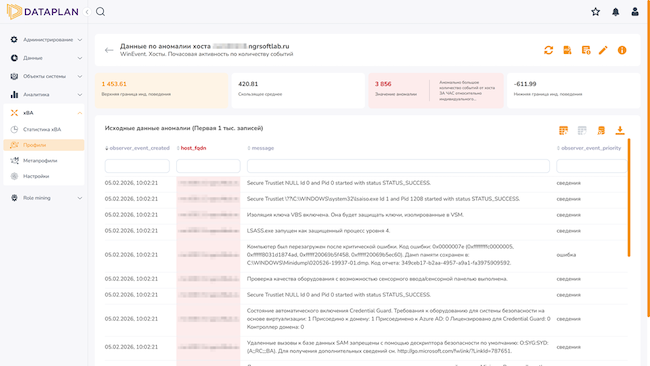Select Профили menu item
The height and width of the screenshot is (366, 650).
(x=44, y=145)
